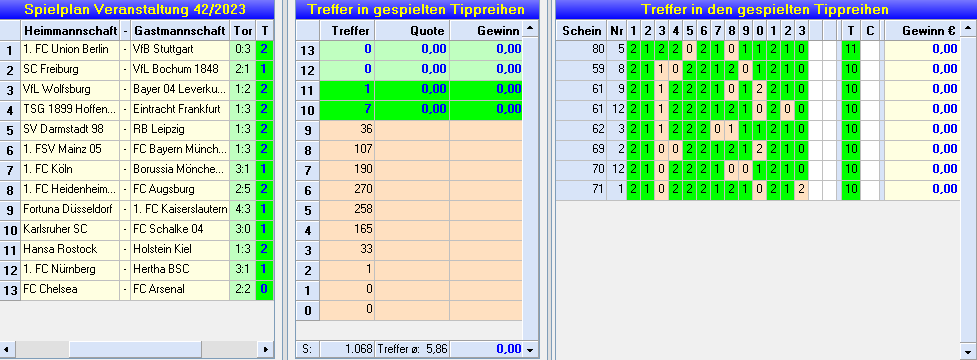This screenshot has height=360, width=977.
Task: Select SC Freiburg home team cell
Action: pyautogui.click(x=70, y=70)
